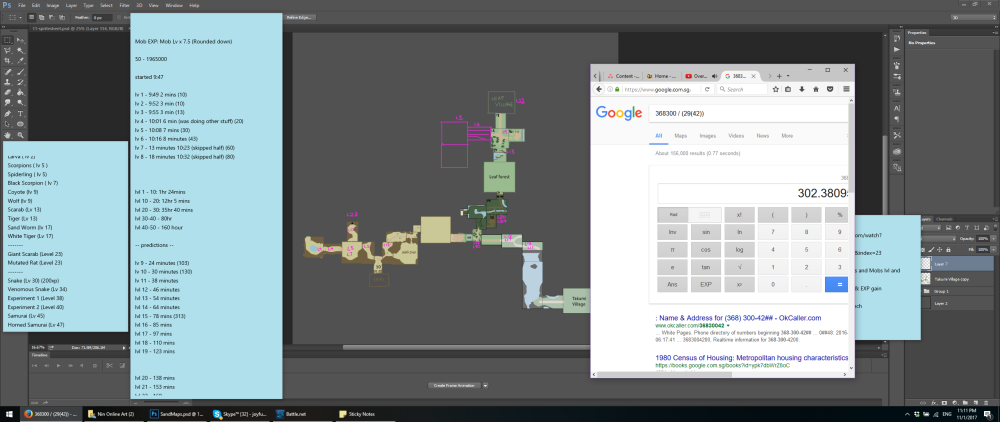Click Firefox hamburger menu icon
1000x422 pixels.
point(846,89)
